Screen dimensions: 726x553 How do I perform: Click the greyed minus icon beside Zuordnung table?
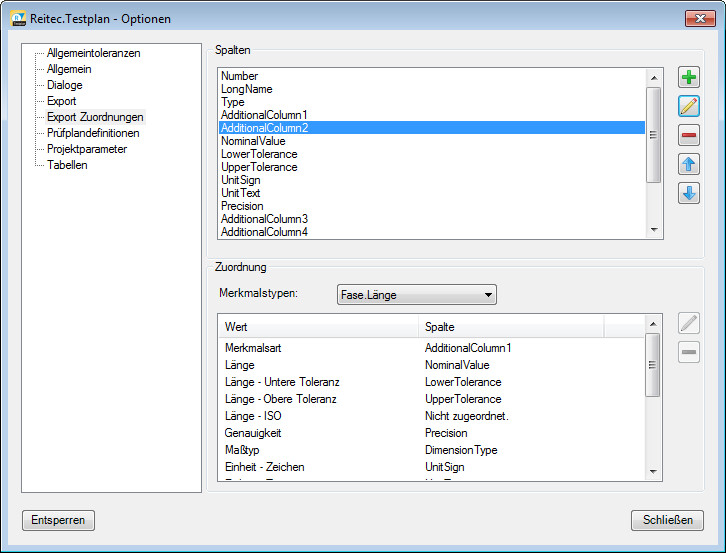[689, 352]
